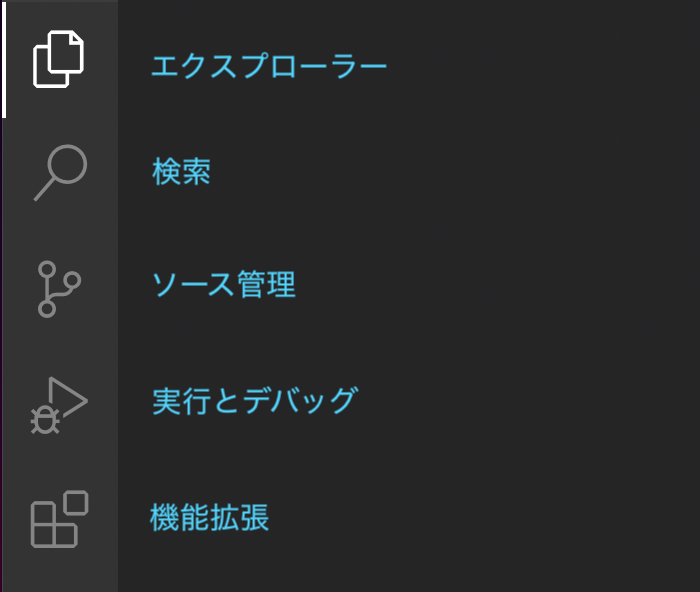Switch to the Search view in activity bar
Screen dimensions: 700x592
tap(60, 173)
